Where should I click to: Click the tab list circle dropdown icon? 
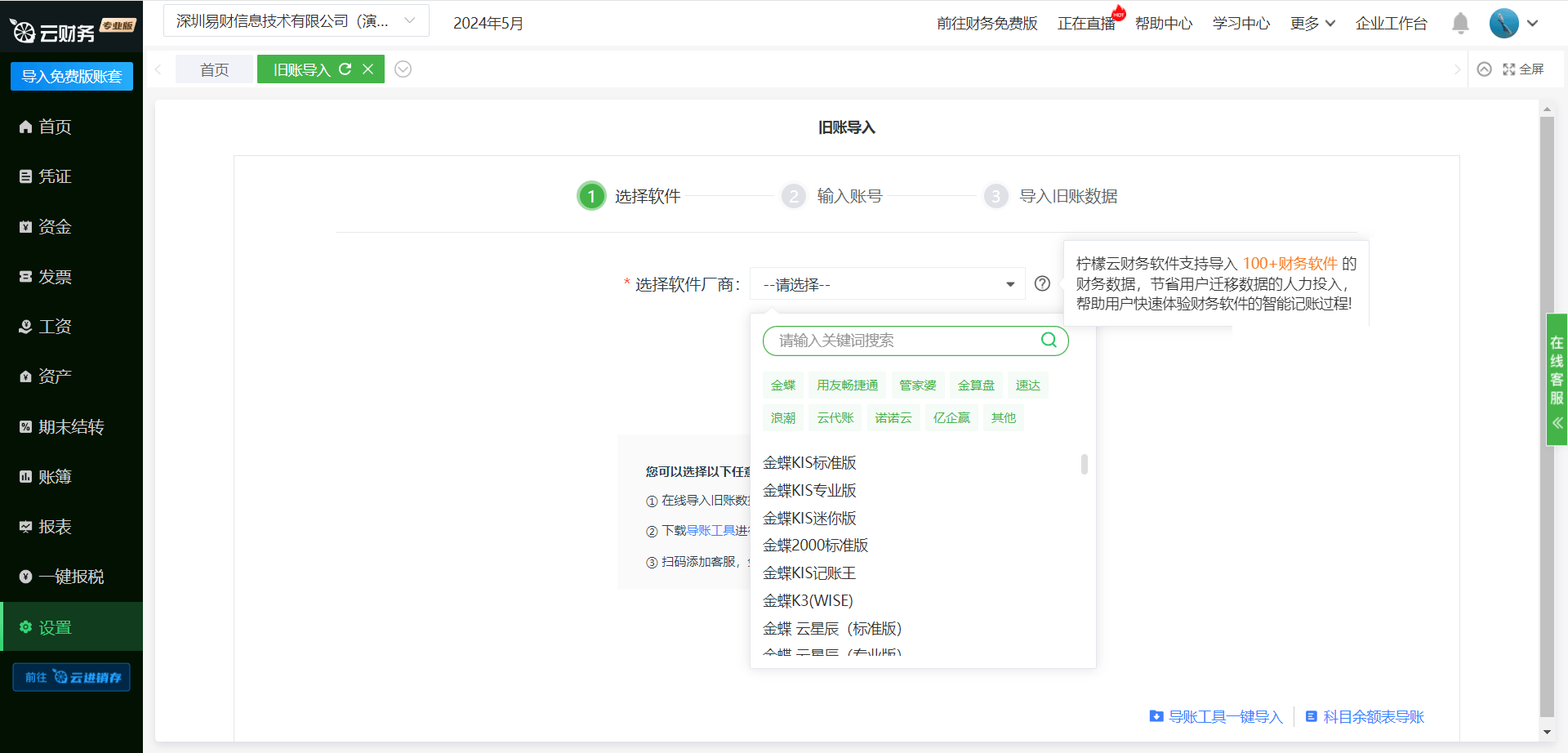pyautogui.click(x=403, y=69)
